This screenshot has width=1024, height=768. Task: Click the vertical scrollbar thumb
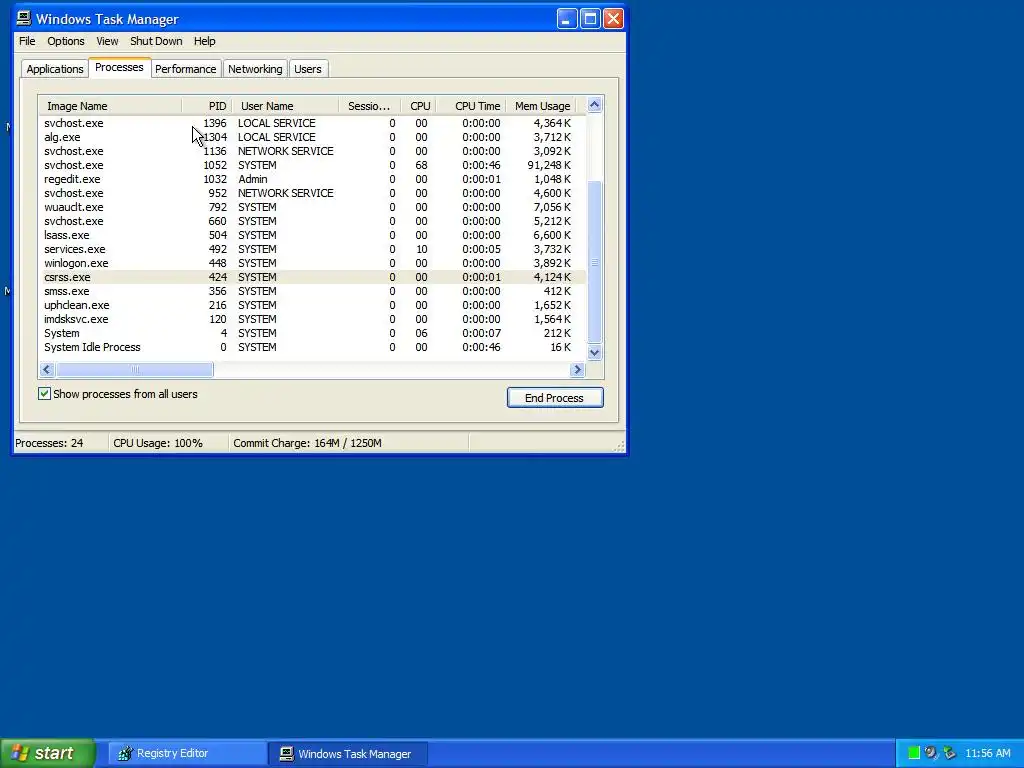click(x=594, y=261)
